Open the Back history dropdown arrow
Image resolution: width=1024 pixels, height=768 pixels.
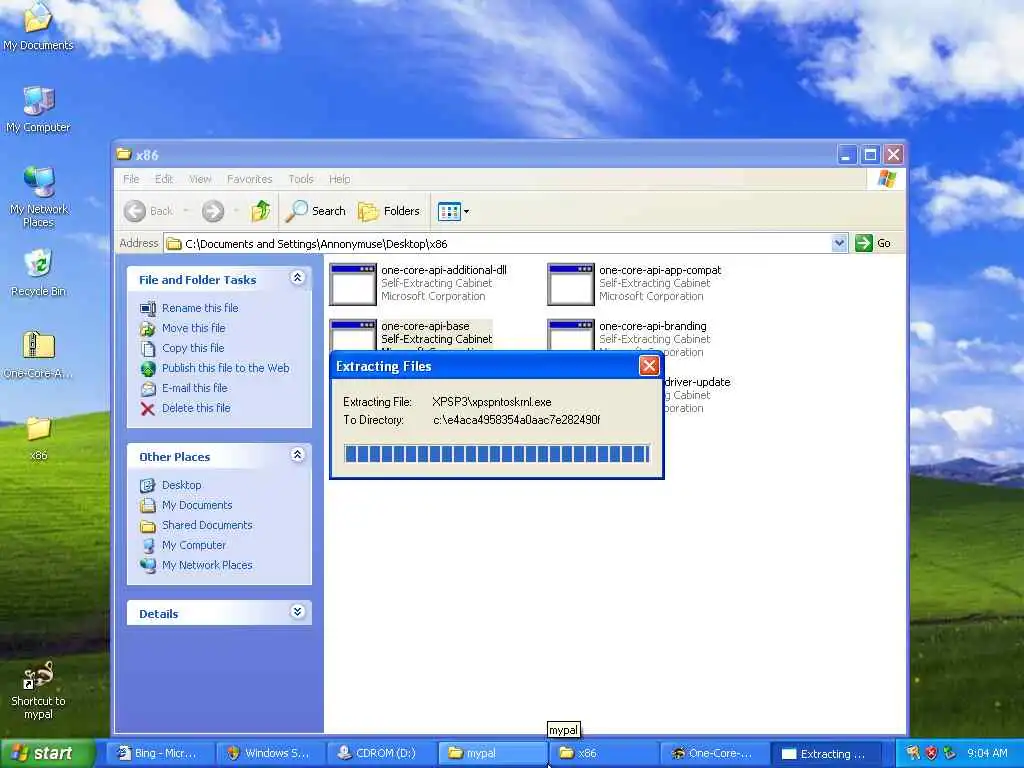tap(186, 211)
